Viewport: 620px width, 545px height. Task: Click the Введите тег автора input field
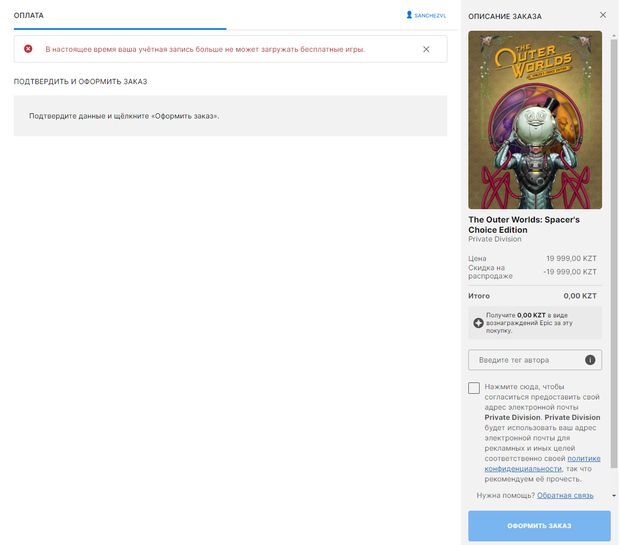coord(527,360)
